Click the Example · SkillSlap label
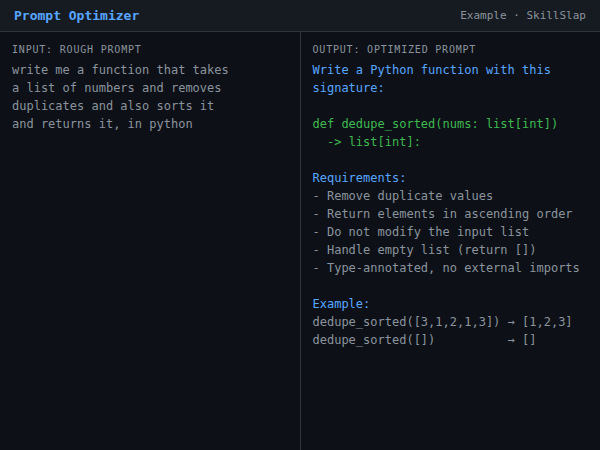Screen dimensions: 600x450 523,16
